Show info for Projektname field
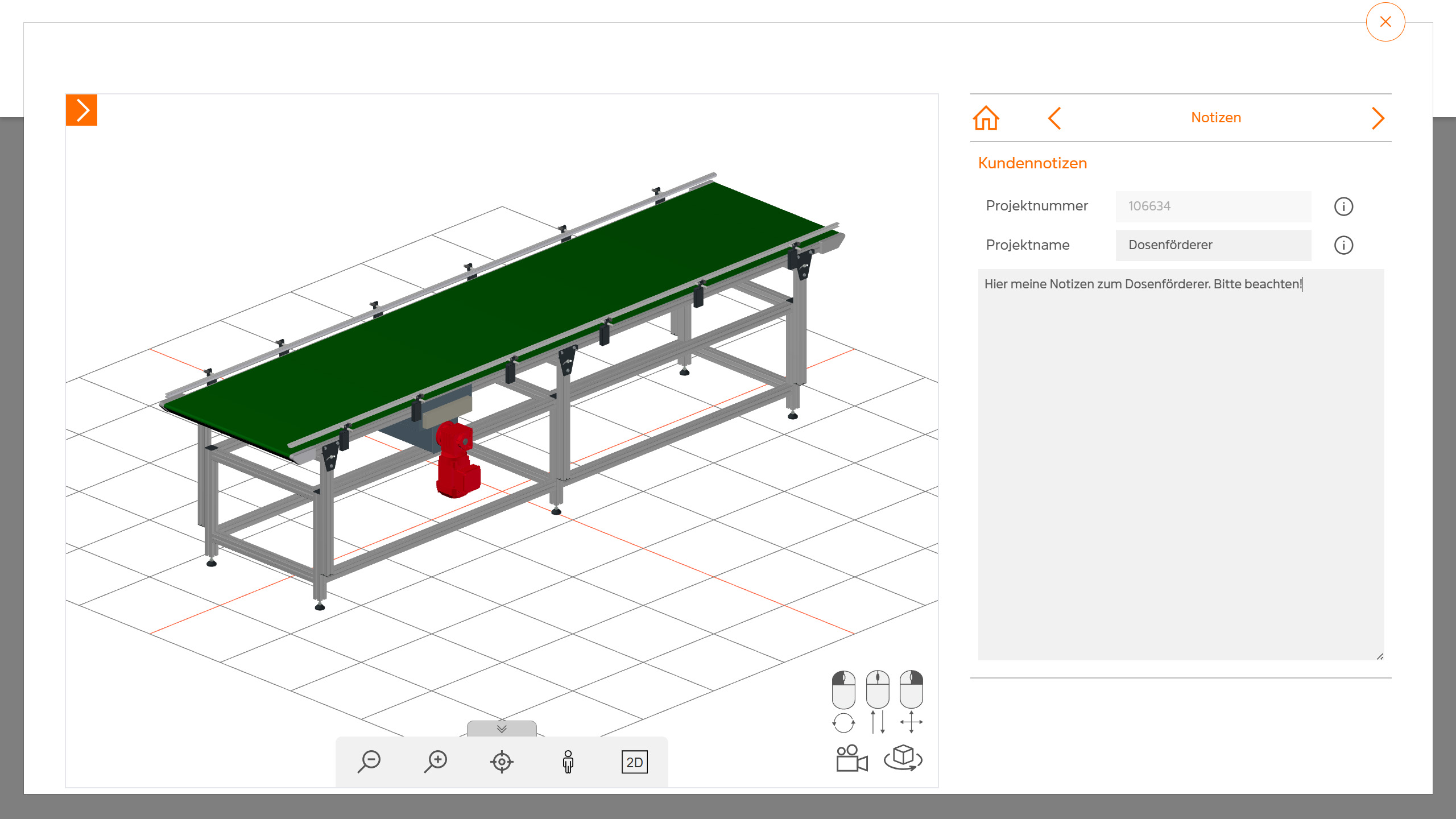 point(1343,245)
